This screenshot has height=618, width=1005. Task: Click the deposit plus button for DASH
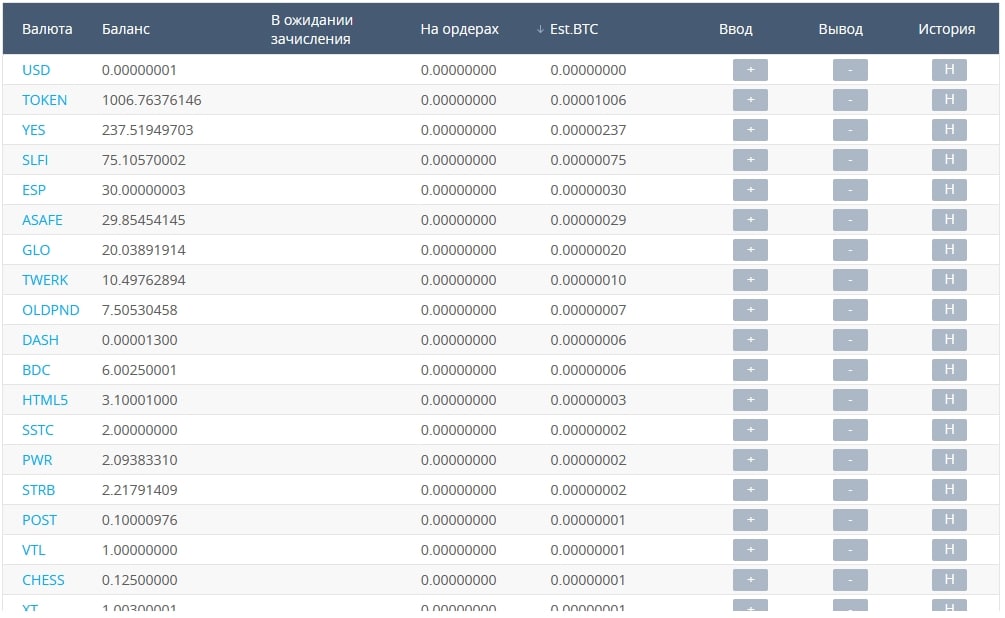click(750, 340)
